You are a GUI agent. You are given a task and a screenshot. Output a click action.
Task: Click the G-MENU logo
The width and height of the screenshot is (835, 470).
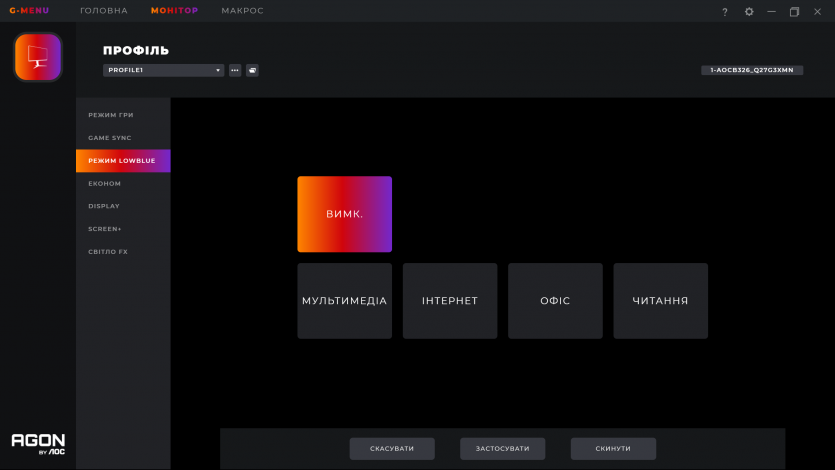(x=29, y=11)
